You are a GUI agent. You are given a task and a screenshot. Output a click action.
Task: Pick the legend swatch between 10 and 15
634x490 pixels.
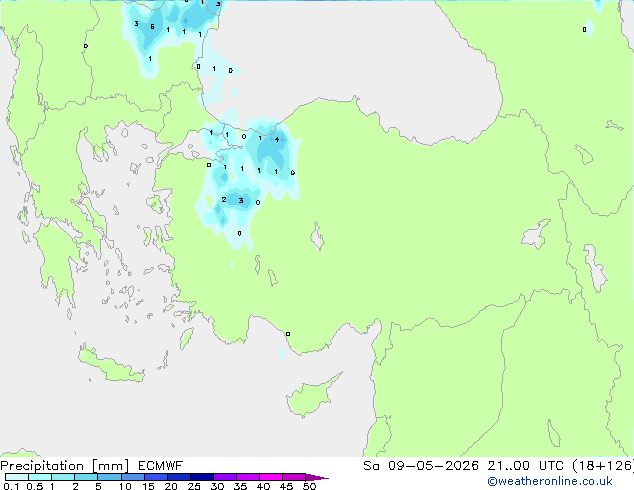(x=133, y=477)
